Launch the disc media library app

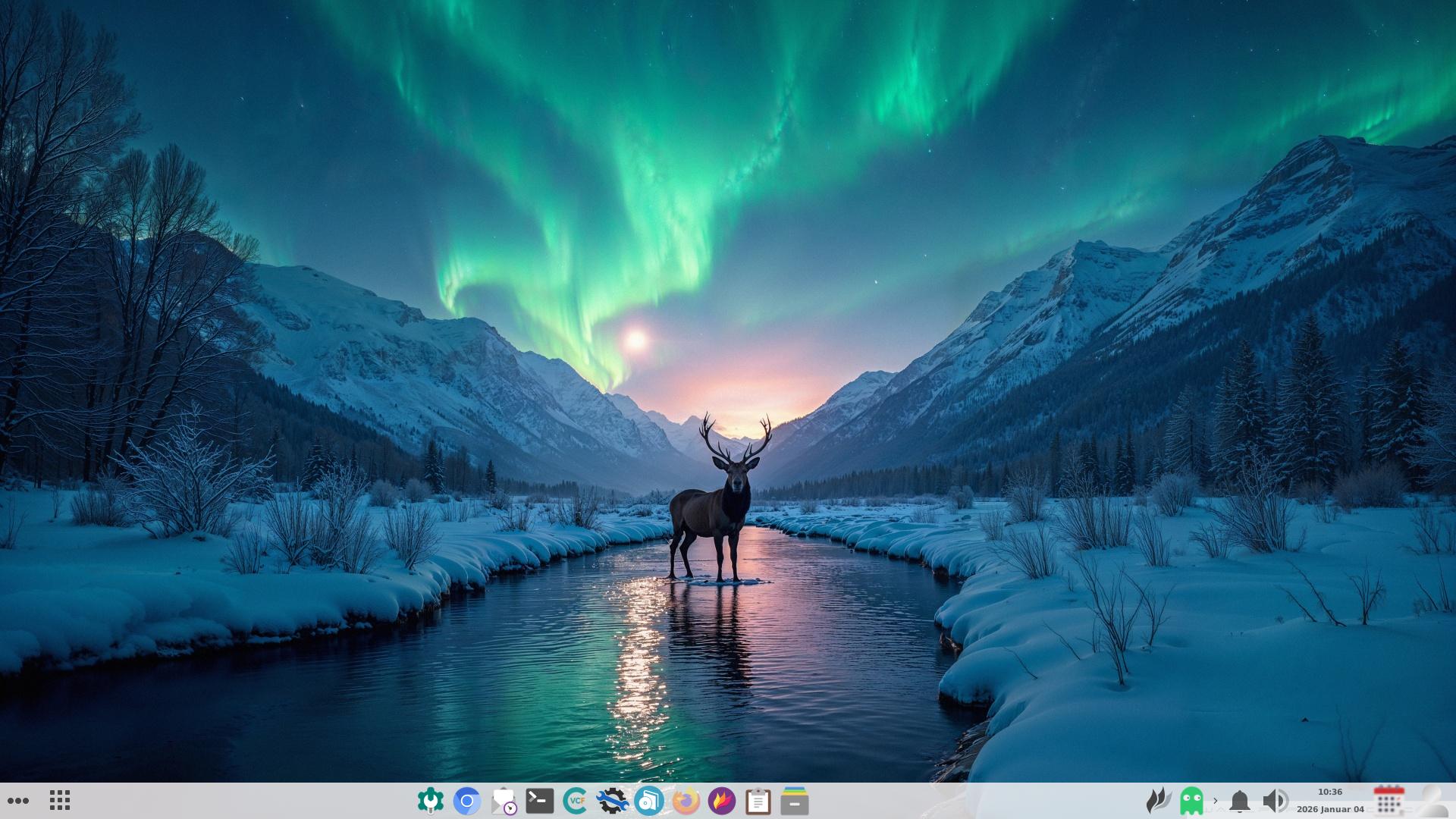pos(648,801)
